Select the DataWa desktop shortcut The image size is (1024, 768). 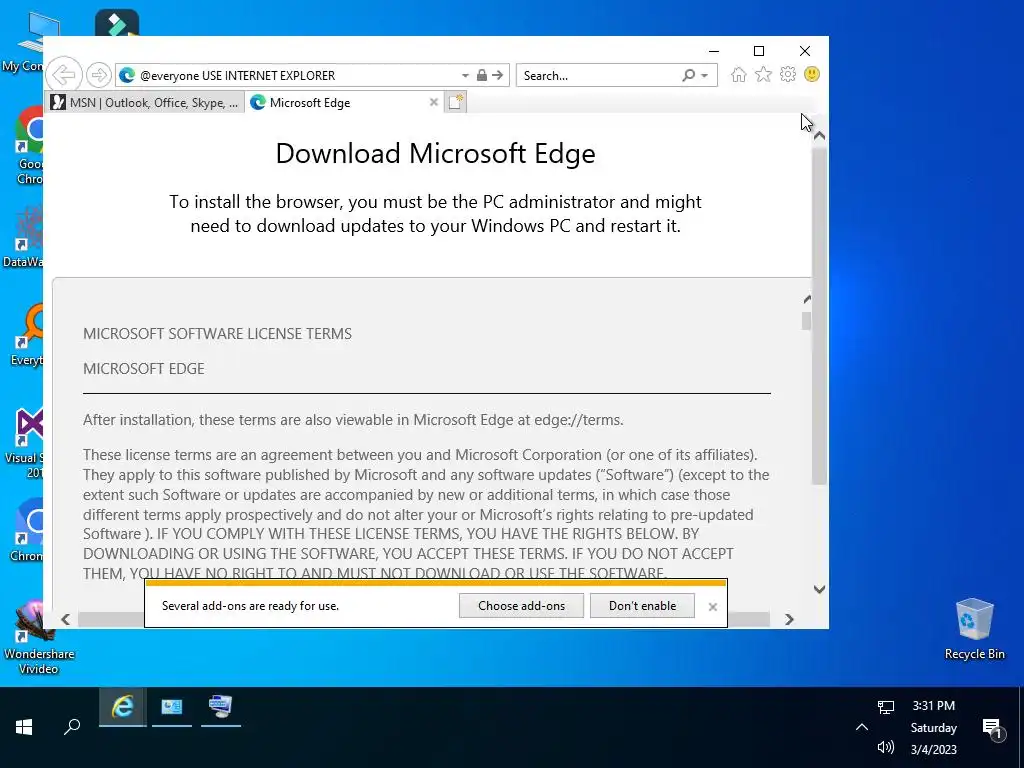(24, 236)
